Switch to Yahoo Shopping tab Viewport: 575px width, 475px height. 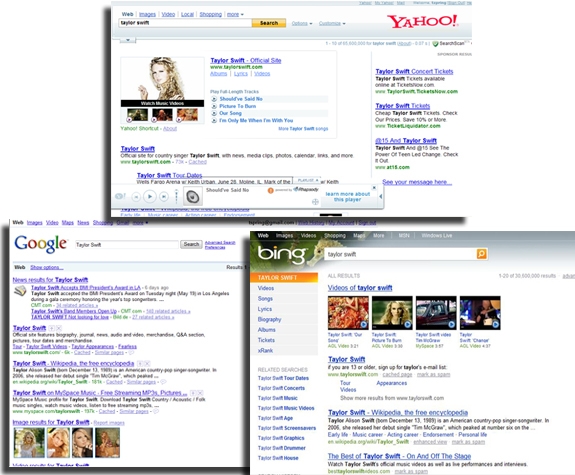click(210, 14)
